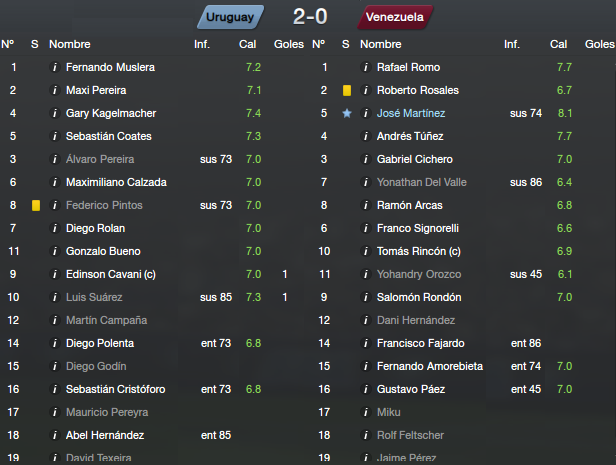Select the Uruguay team badge
616x465 pixels.
coord(230,17)
